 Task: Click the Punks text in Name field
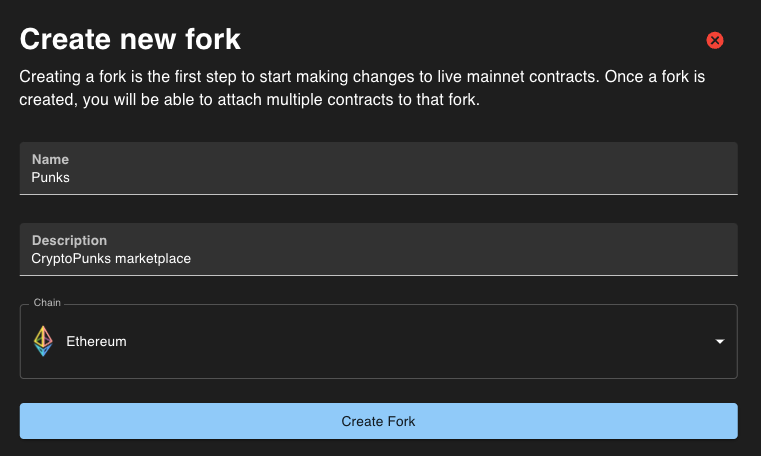51,178
